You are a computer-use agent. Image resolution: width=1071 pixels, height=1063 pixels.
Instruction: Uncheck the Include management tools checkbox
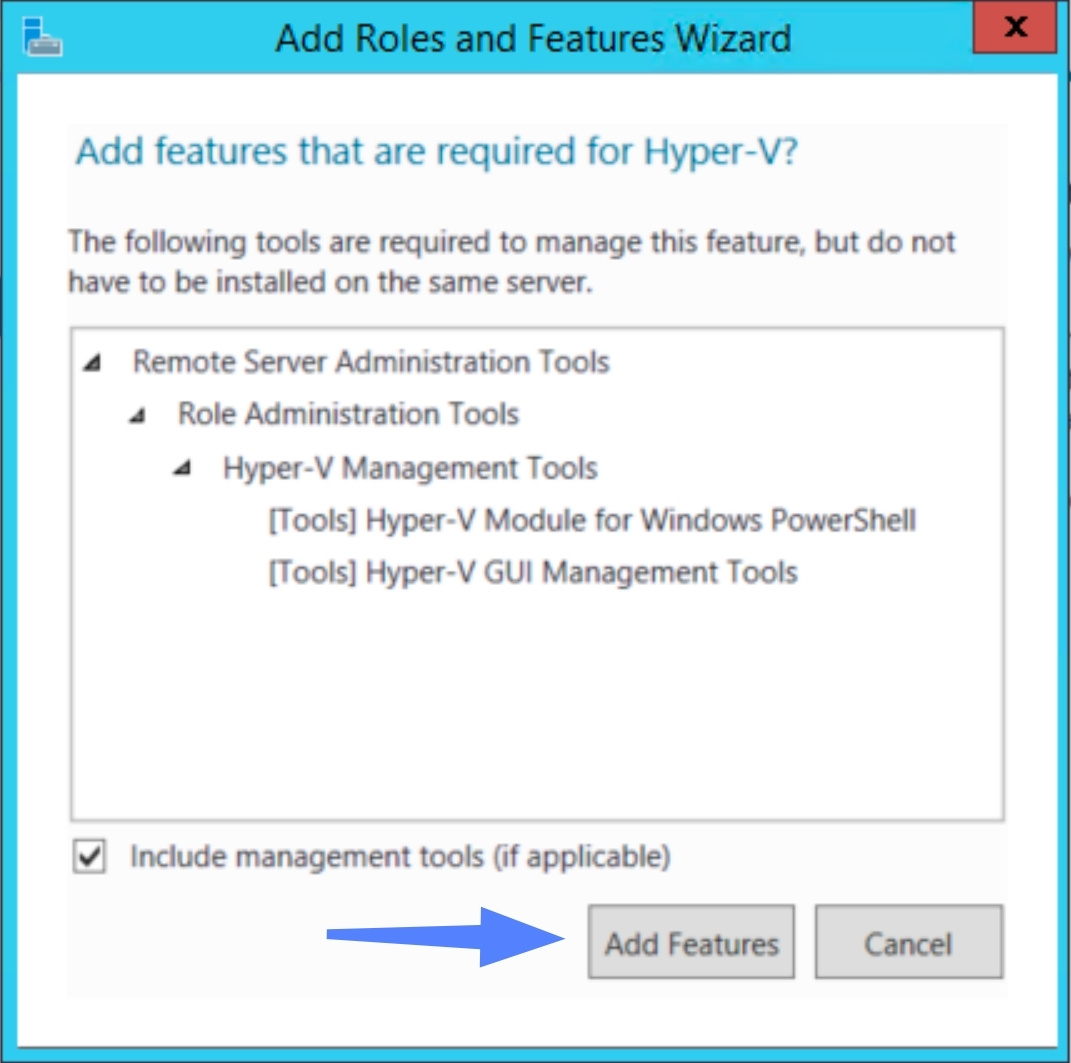[x=90, y=857]
